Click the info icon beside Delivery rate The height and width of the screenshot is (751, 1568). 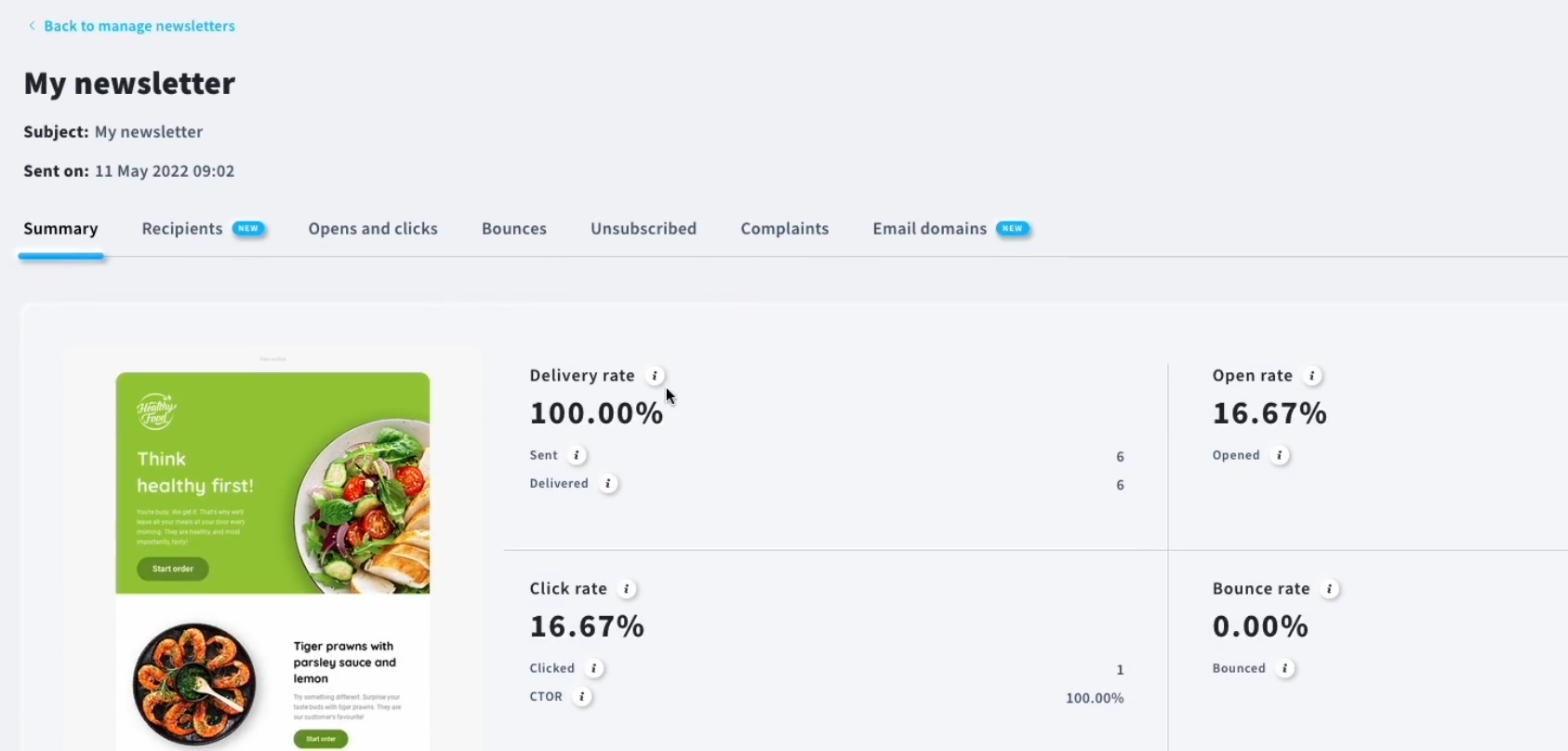coord(655,376)
